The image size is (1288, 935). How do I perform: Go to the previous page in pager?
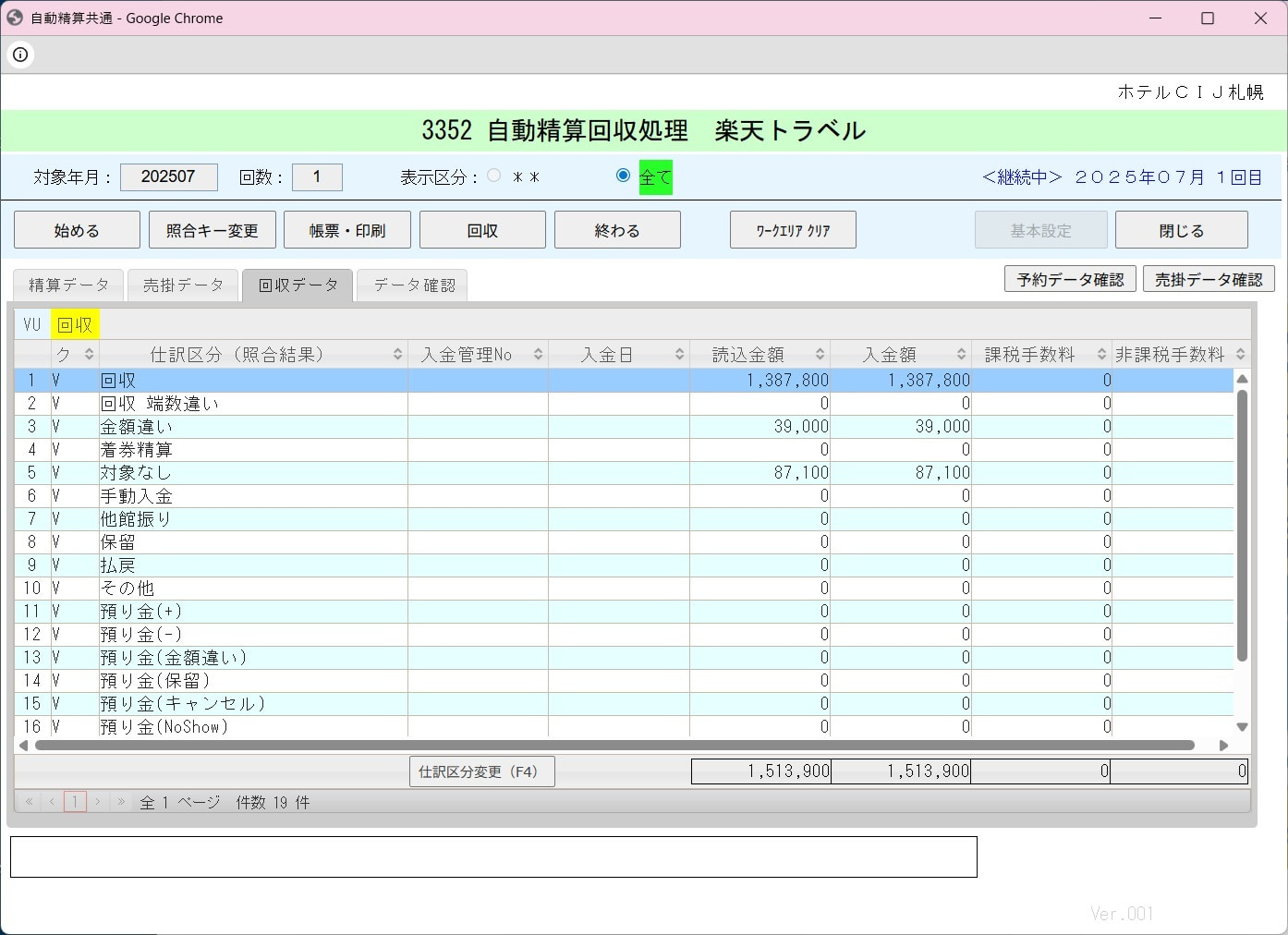pyautogui.click(x=52, y=802)
